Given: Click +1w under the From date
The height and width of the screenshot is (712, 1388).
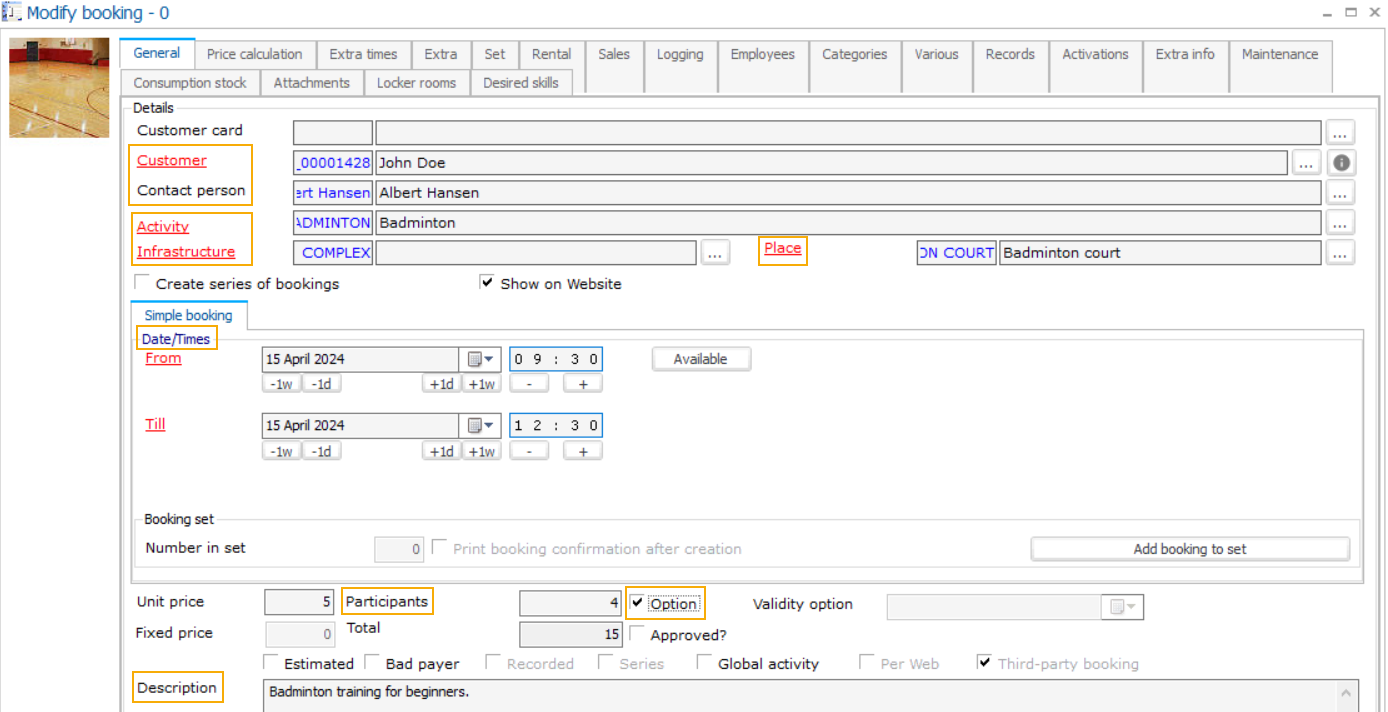Looking at the screenshot, I should click(x=481, y=384).
